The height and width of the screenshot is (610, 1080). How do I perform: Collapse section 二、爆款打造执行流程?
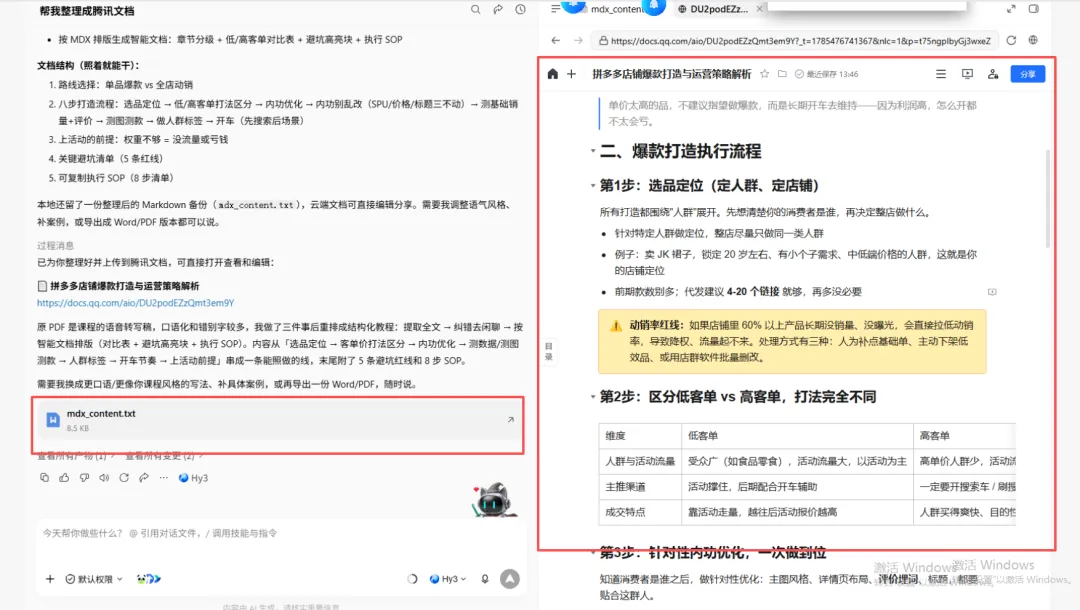(592, 151)
